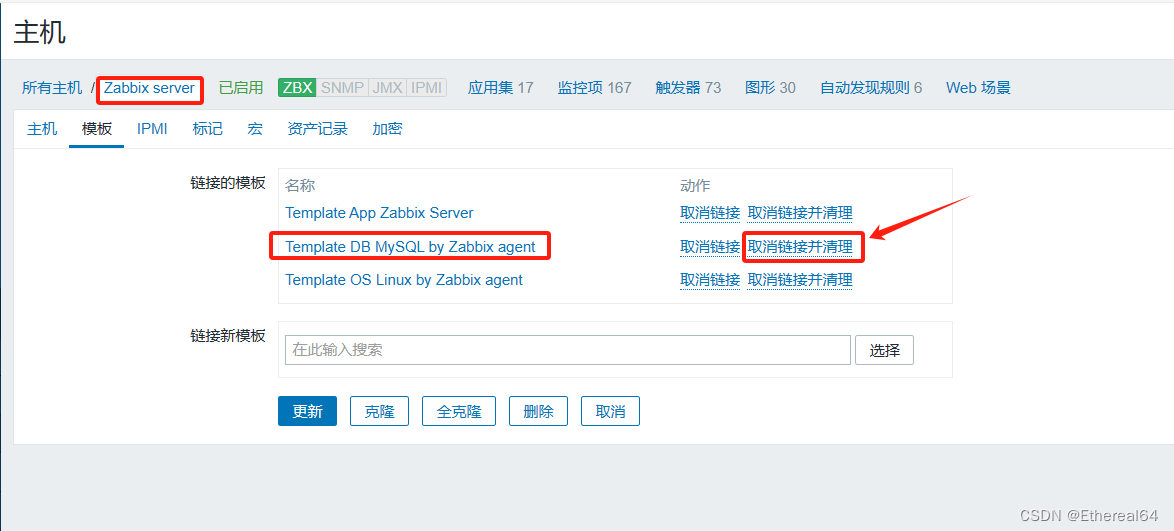Open the 标记 tab
This screenshot has width=1174, height=531.
point(207,129)
